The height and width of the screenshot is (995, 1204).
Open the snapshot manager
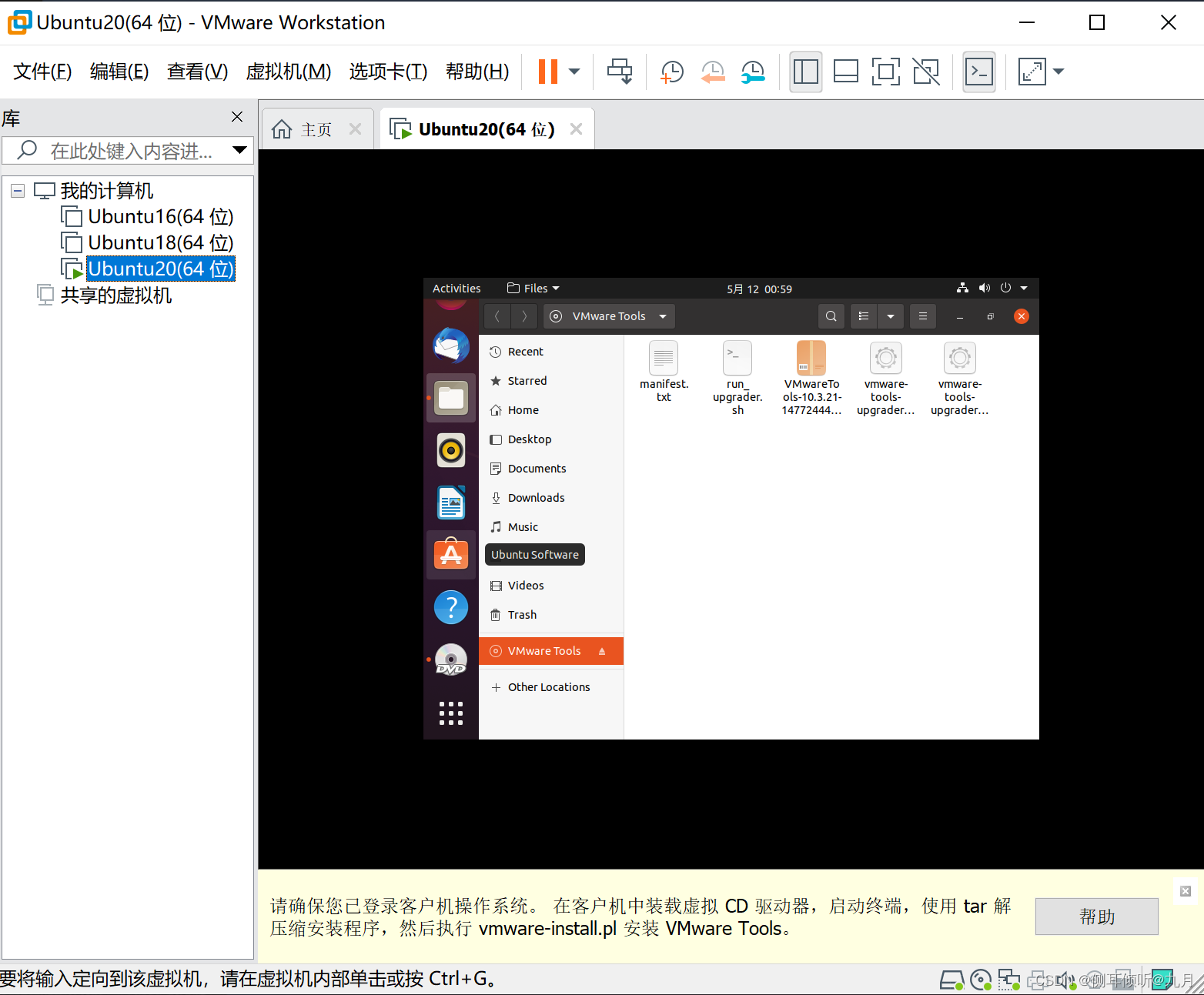click(752, 71)
